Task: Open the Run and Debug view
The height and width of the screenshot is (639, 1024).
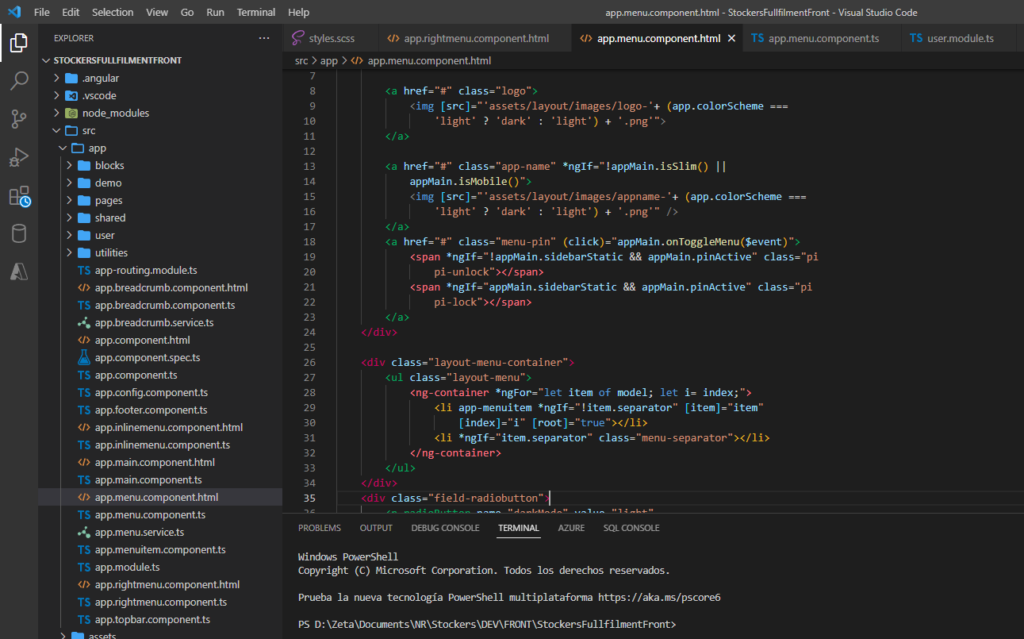Action: 18,157
